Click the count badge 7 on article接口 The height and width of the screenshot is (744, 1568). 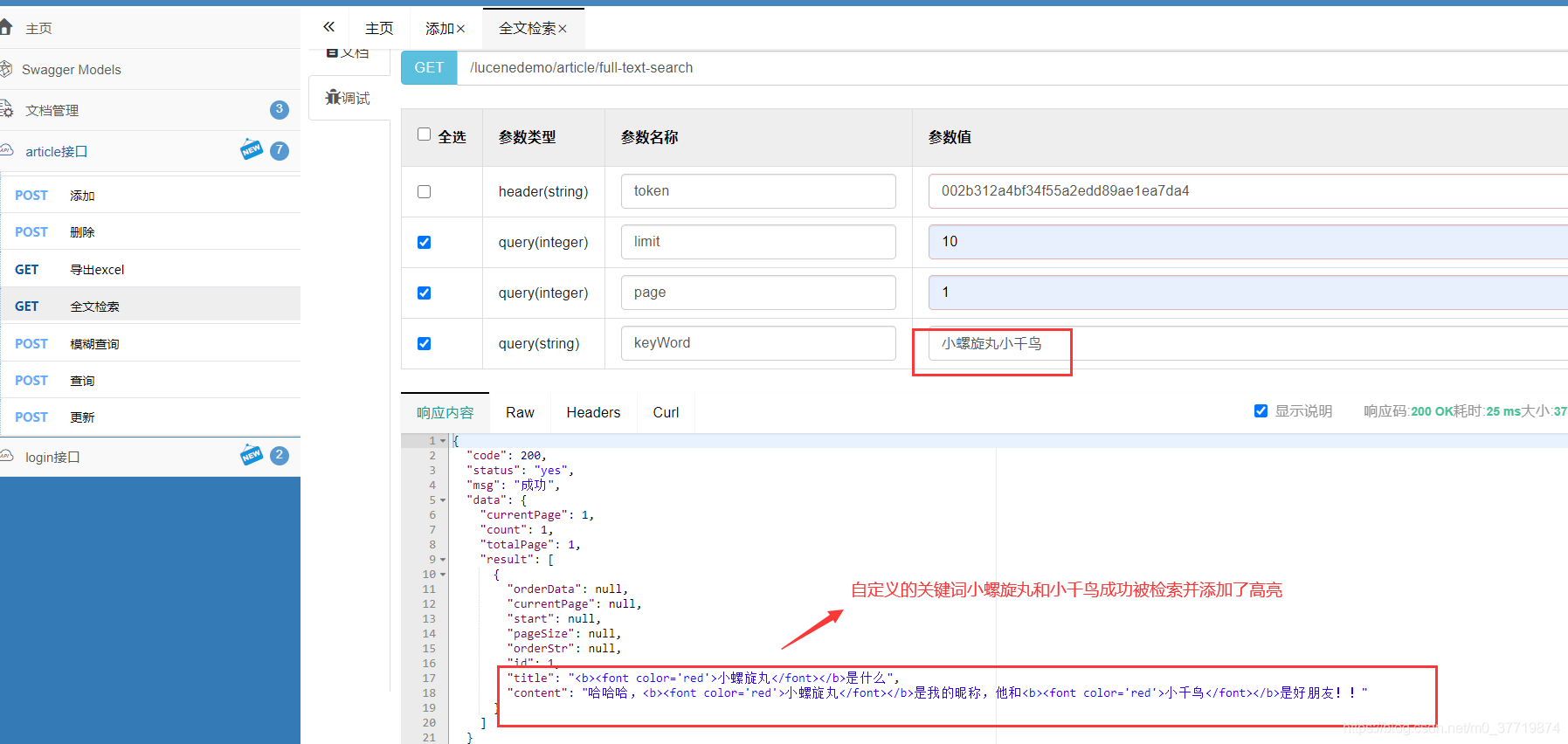(x=280, y=150)
